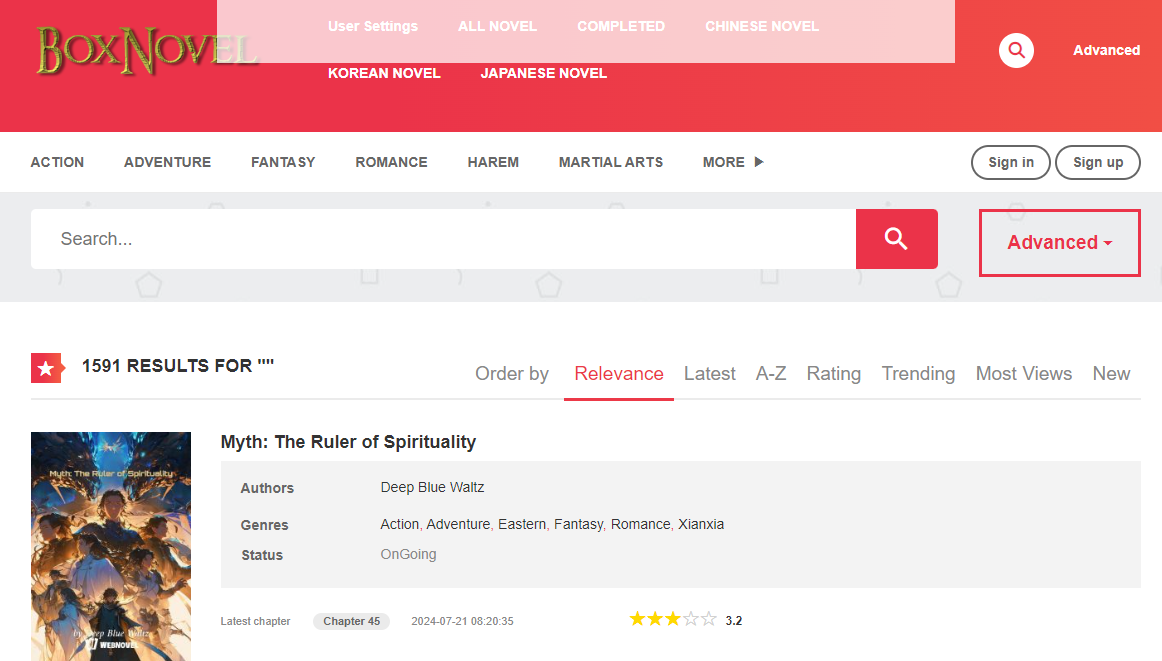1162x661 pixels.
Task: Open the novel cover thumbnail
Action: tap(111, 546)
